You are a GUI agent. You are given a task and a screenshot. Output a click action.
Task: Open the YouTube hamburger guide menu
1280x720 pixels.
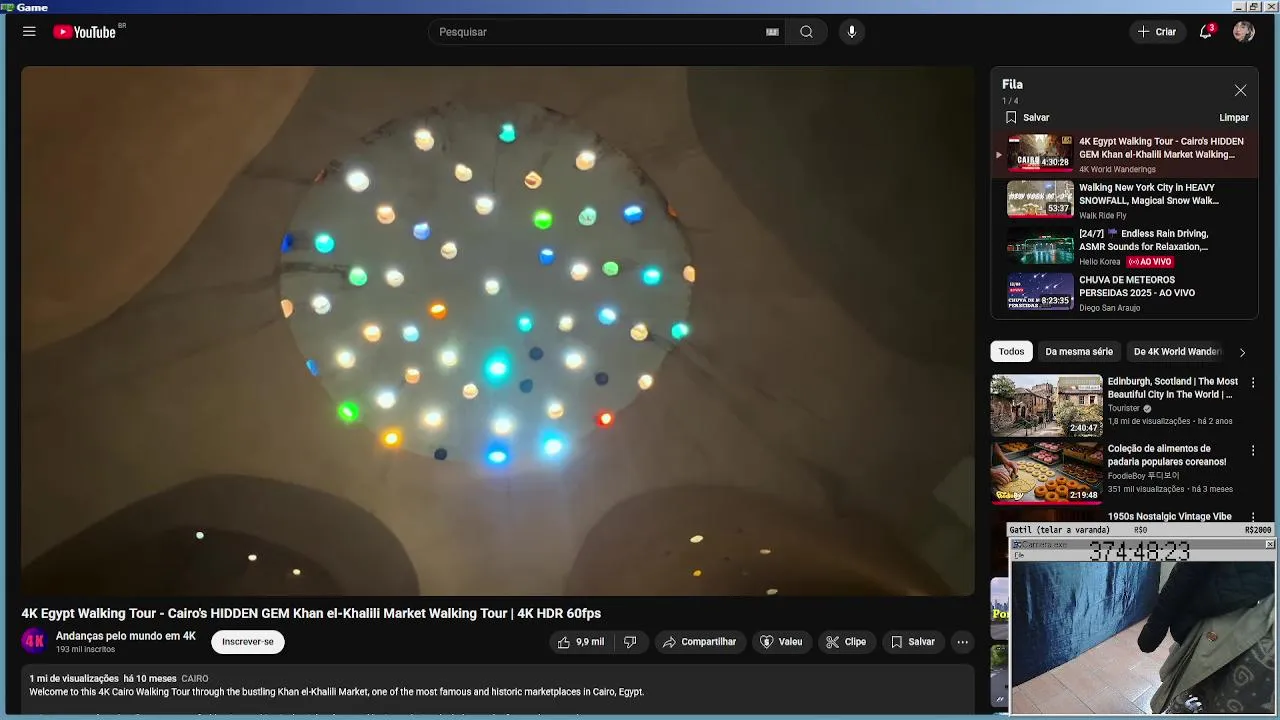click(29, 32)
